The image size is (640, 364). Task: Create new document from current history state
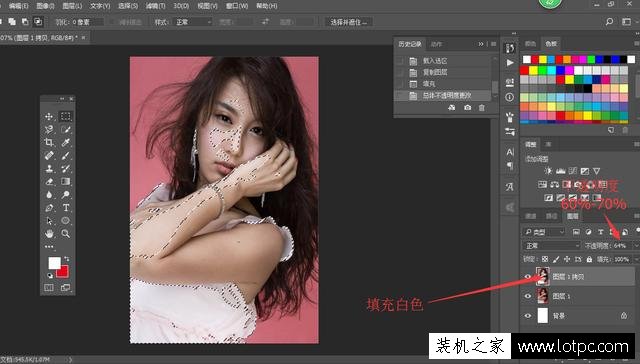[x=451, y=108]
